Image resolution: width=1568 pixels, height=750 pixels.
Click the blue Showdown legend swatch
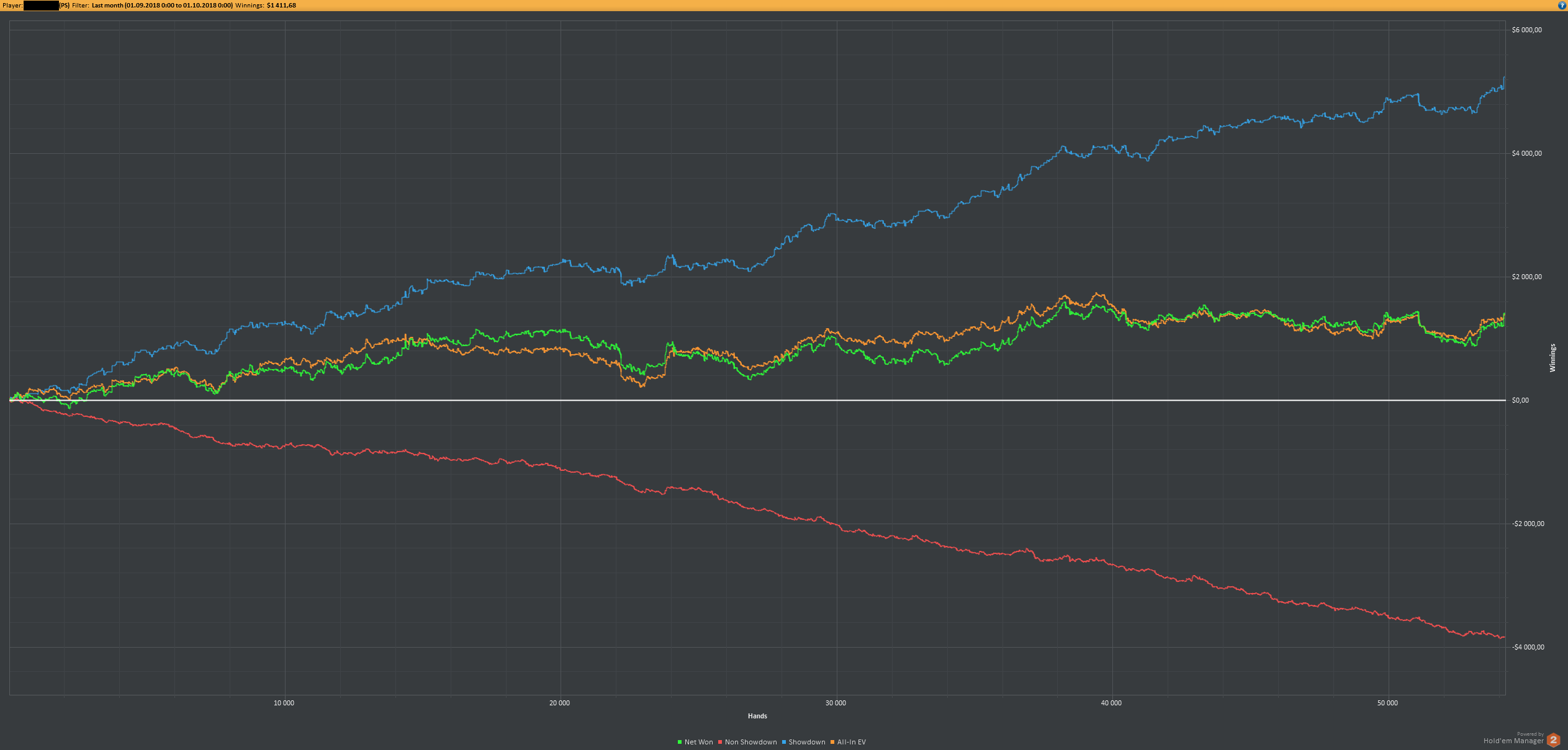point(784,742)
